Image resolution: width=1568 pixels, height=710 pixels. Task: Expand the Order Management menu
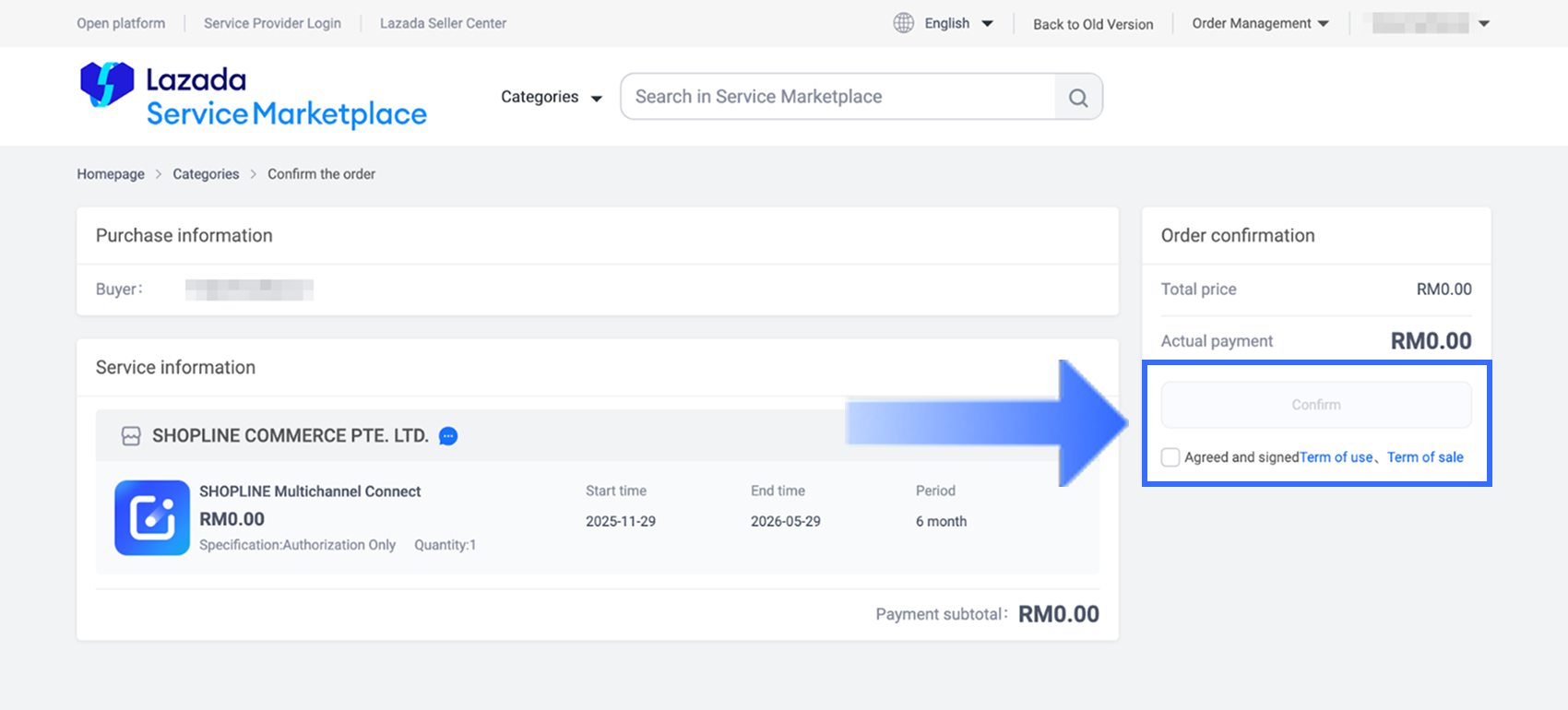pos(1260,23)
